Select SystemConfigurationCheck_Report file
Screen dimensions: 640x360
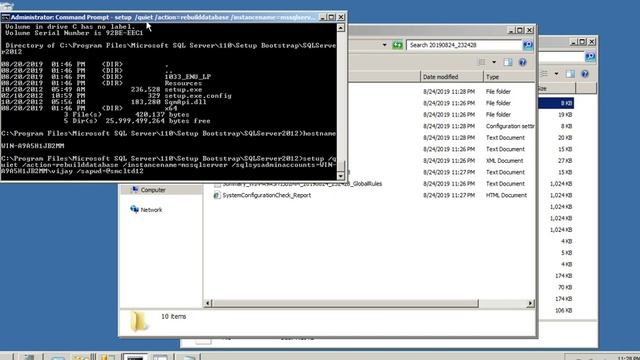pyautogui.click(x=267, y=195)
